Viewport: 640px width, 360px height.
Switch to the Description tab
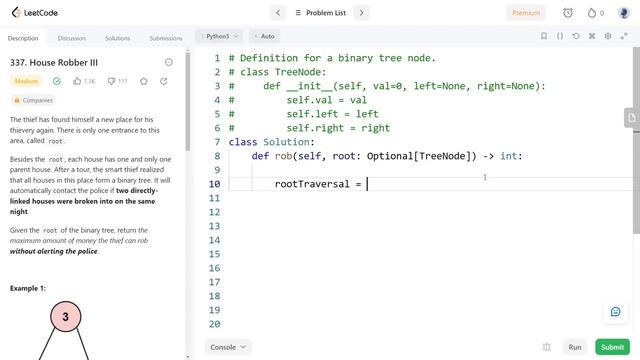[23, 38]
